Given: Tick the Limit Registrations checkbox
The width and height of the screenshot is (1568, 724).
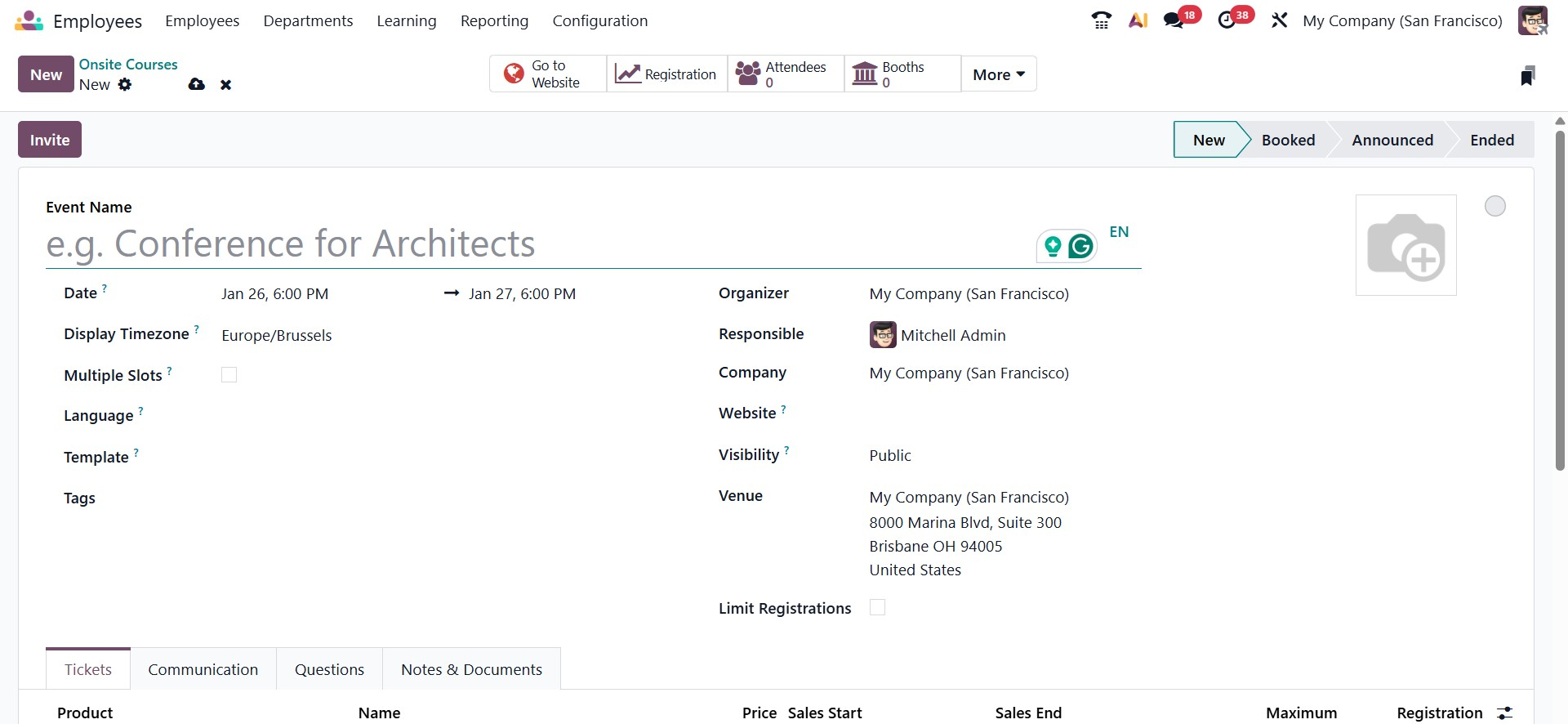Looking at the screenshot, I should pyautogui.click(x=877, y=607).
